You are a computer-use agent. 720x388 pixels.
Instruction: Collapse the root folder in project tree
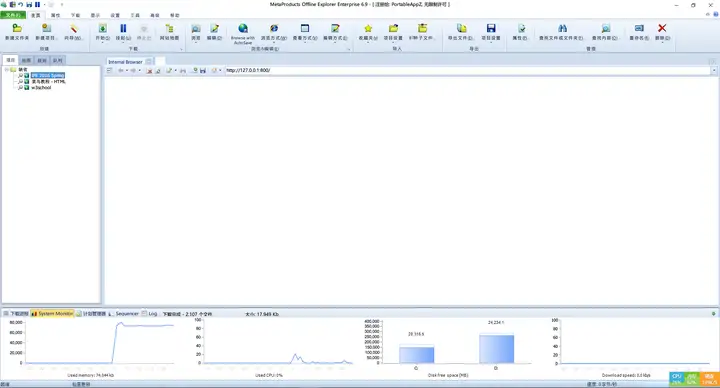tap(6, 69)
